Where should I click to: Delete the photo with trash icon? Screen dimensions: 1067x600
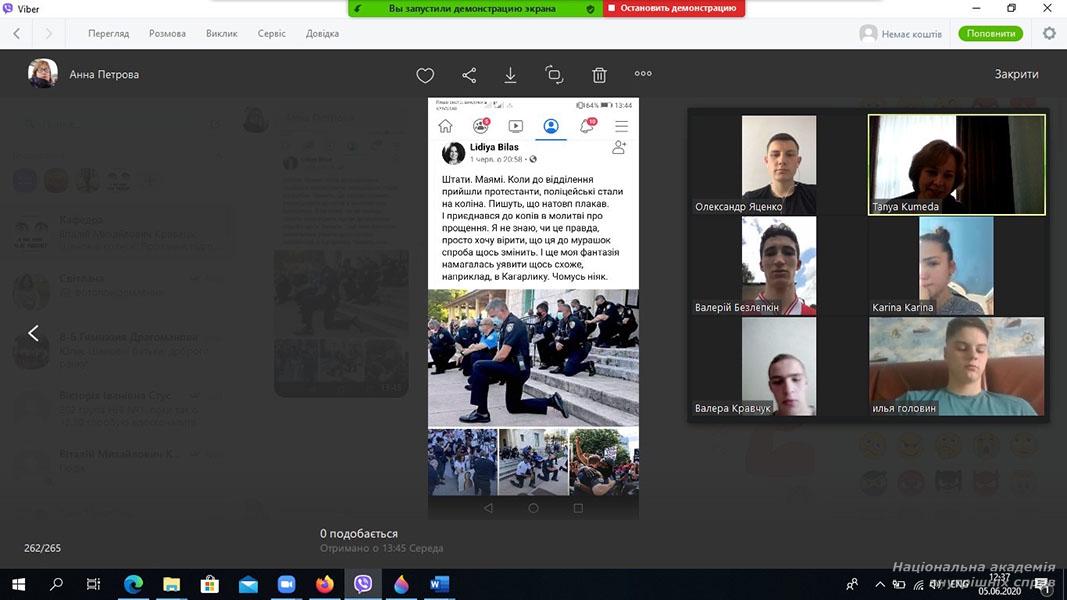pos(599,75)
